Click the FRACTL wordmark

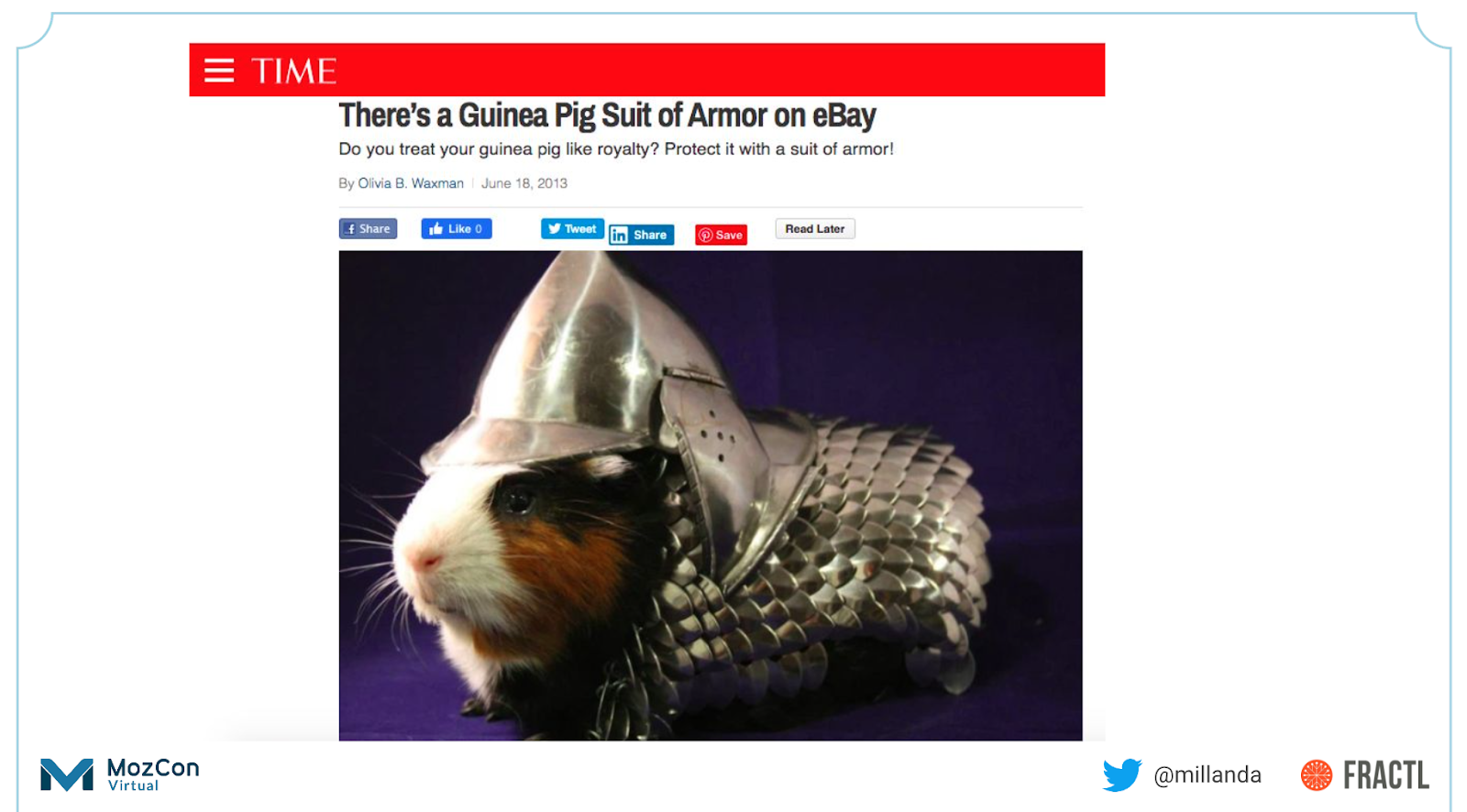1386,775
